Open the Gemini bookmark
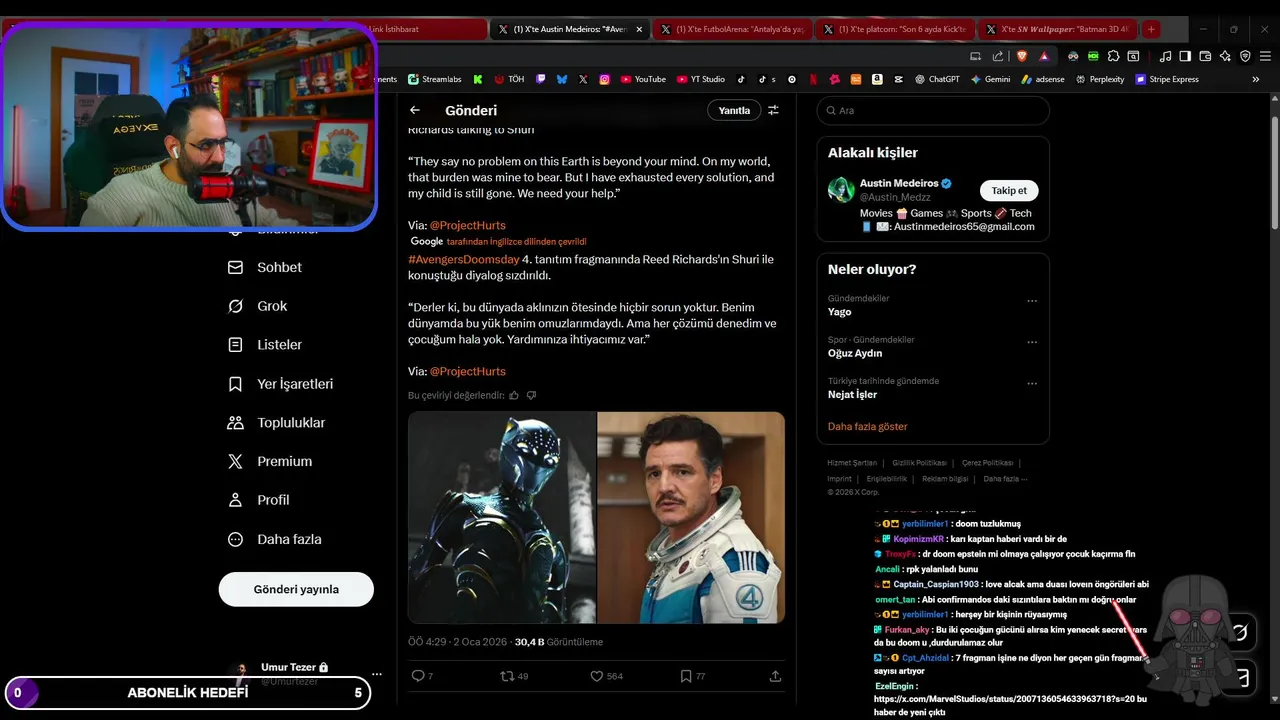This screenshot has height=720, width=1280. (990, 79)
